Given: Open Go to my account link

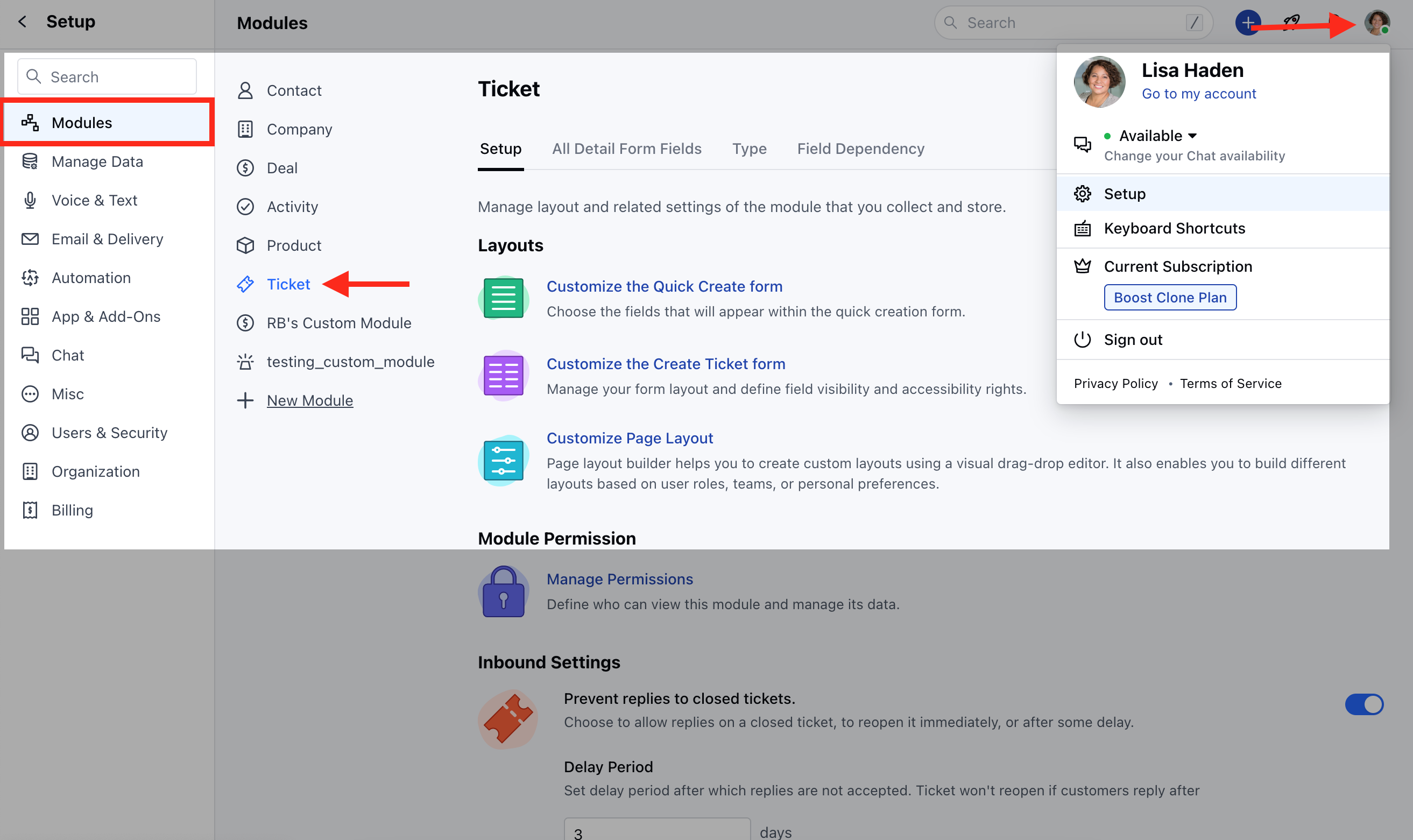Looking at the screenshot, I should (x=1198, y=94).
